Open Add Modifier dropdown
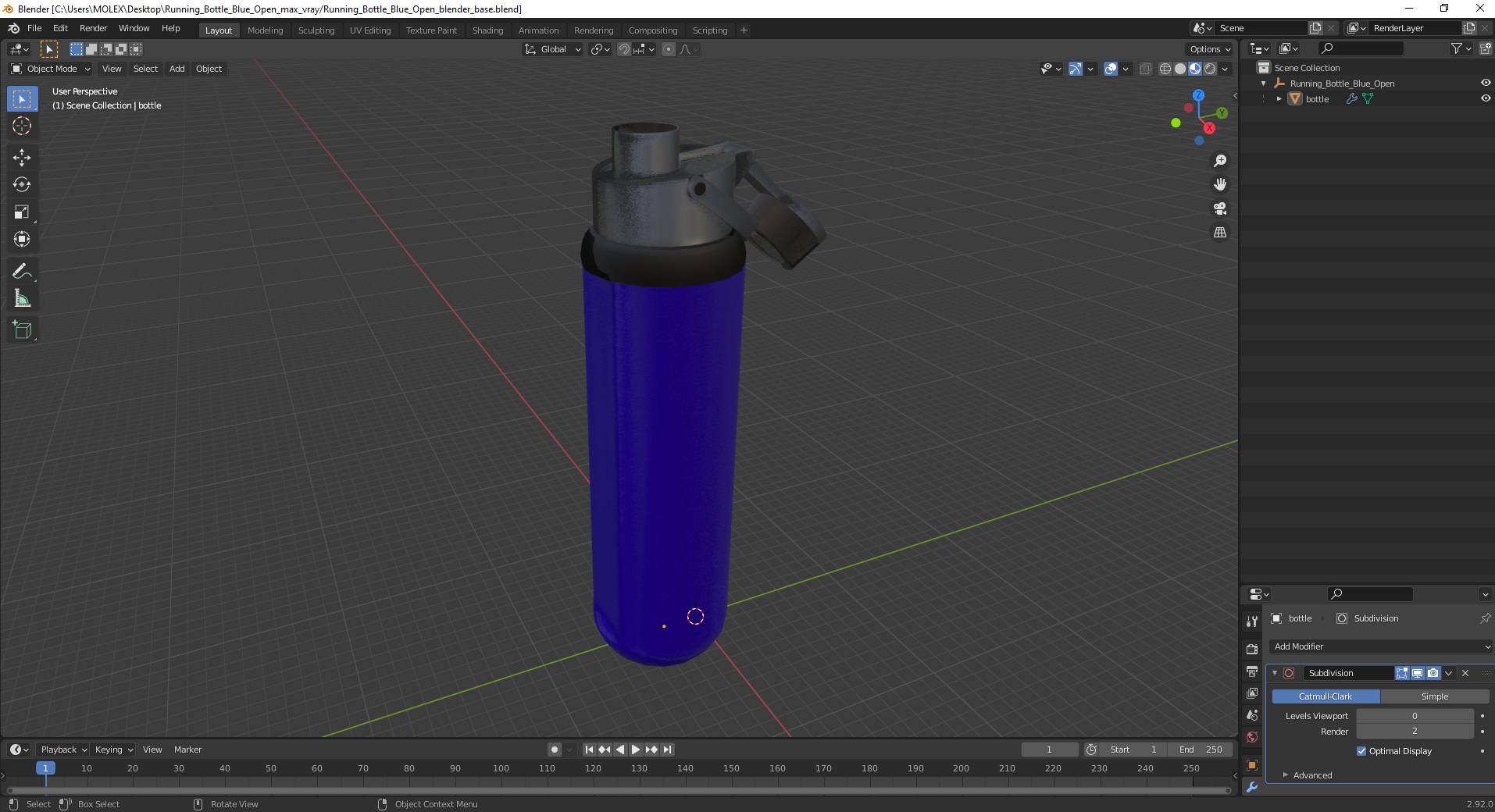1495x812 pixels. pos(1380,646)
